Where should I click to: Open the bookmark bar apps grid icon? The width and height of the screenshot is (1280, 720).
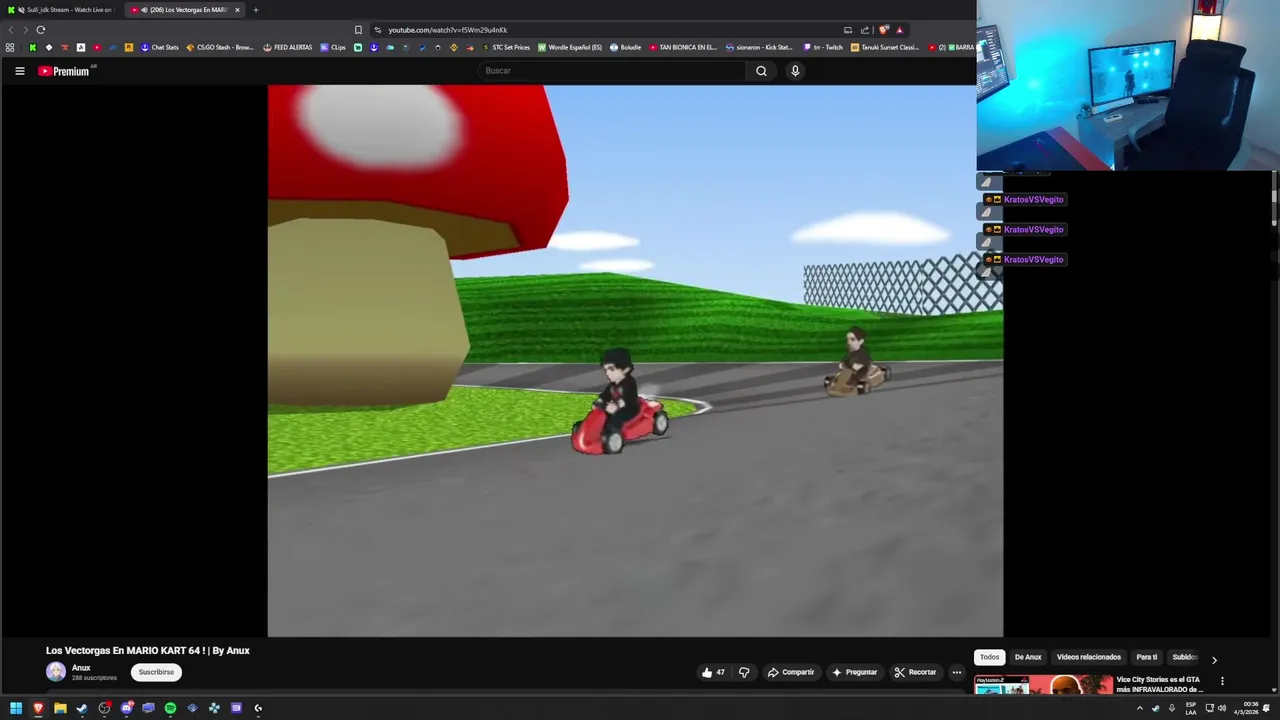pyautogui.click(x=10, y=47)
